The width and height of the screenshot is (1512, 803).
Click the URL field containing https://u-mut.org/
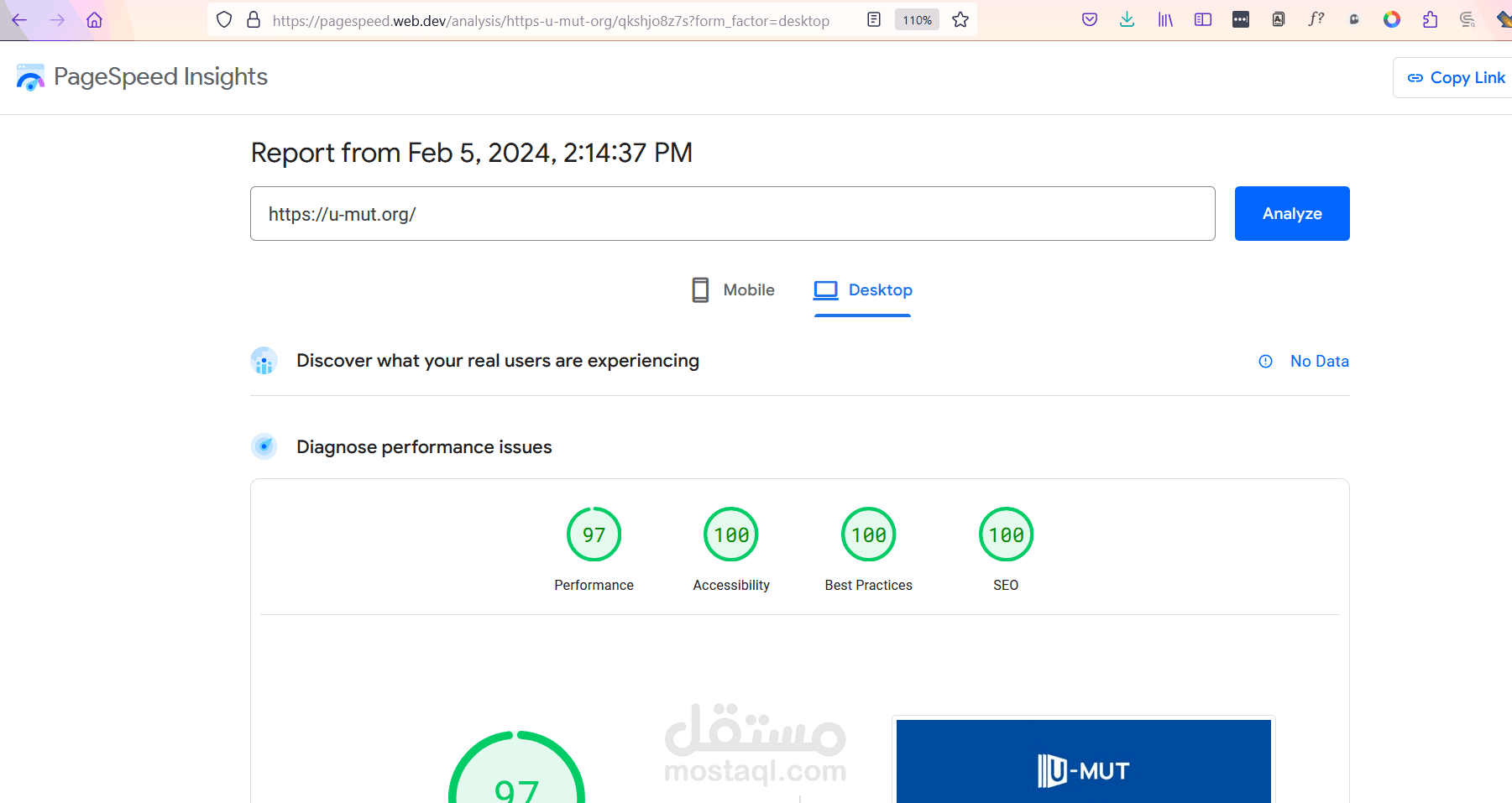click(x=733, y=214)
